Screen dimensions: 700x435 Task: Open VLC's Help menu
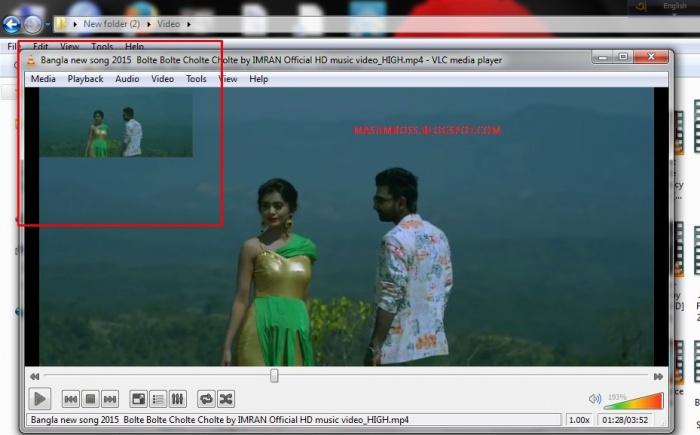click(258, 79)
